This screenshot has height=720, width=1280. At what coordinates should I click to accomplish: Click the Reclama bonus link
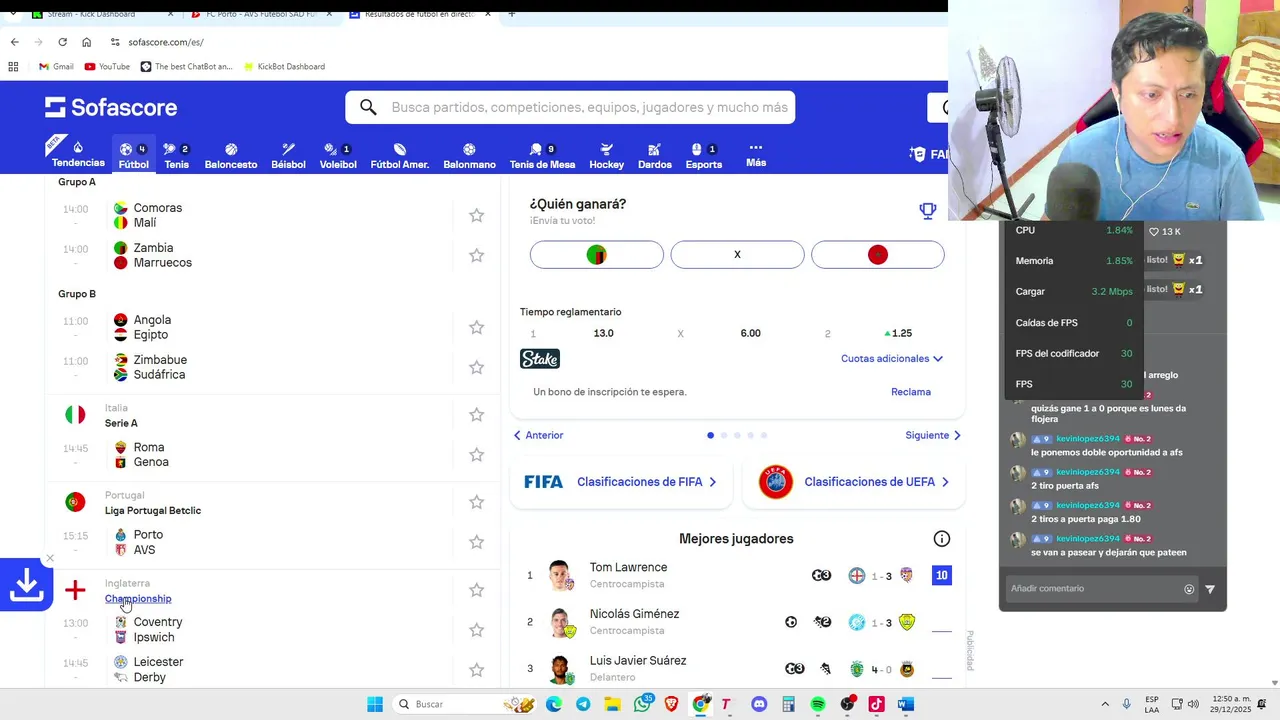911,392
